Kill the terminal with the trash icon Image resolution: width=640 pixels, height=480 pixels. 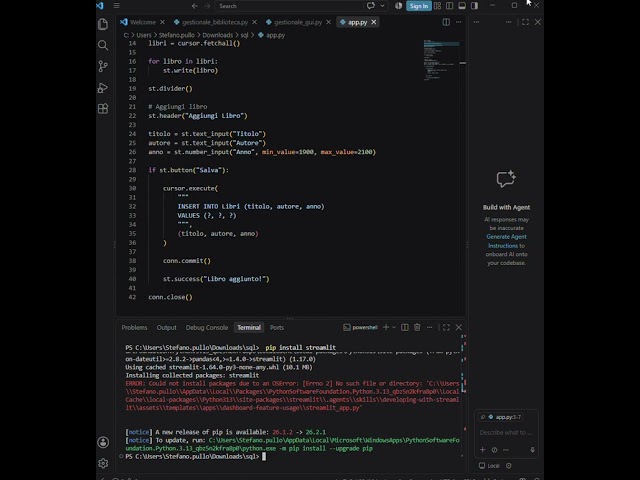[417, 327]
